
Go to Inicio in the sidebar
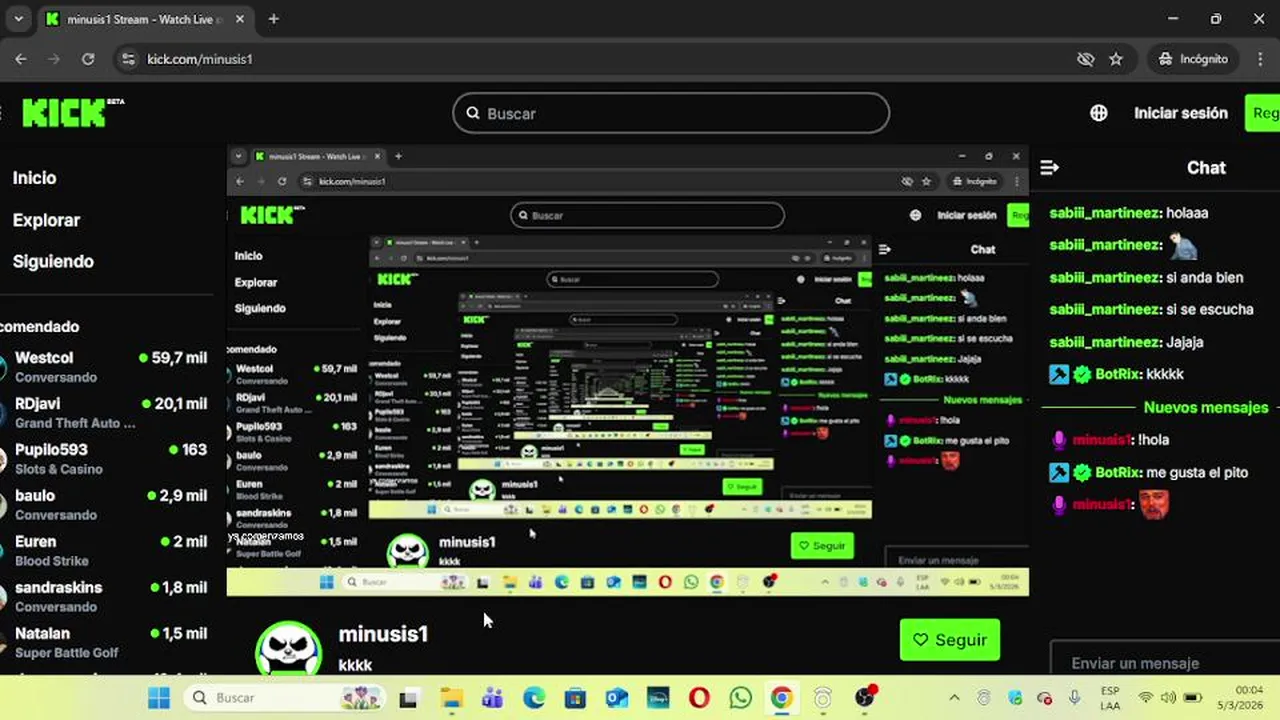point(34,178)
